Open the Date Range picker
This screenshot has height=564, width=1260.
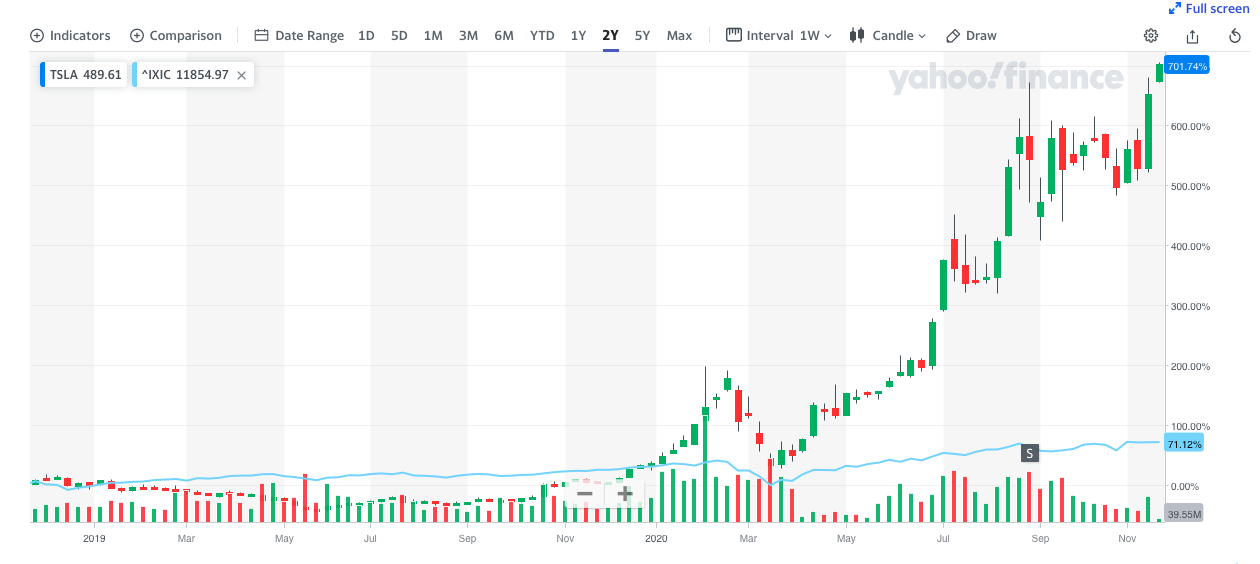tap(299, 36)
